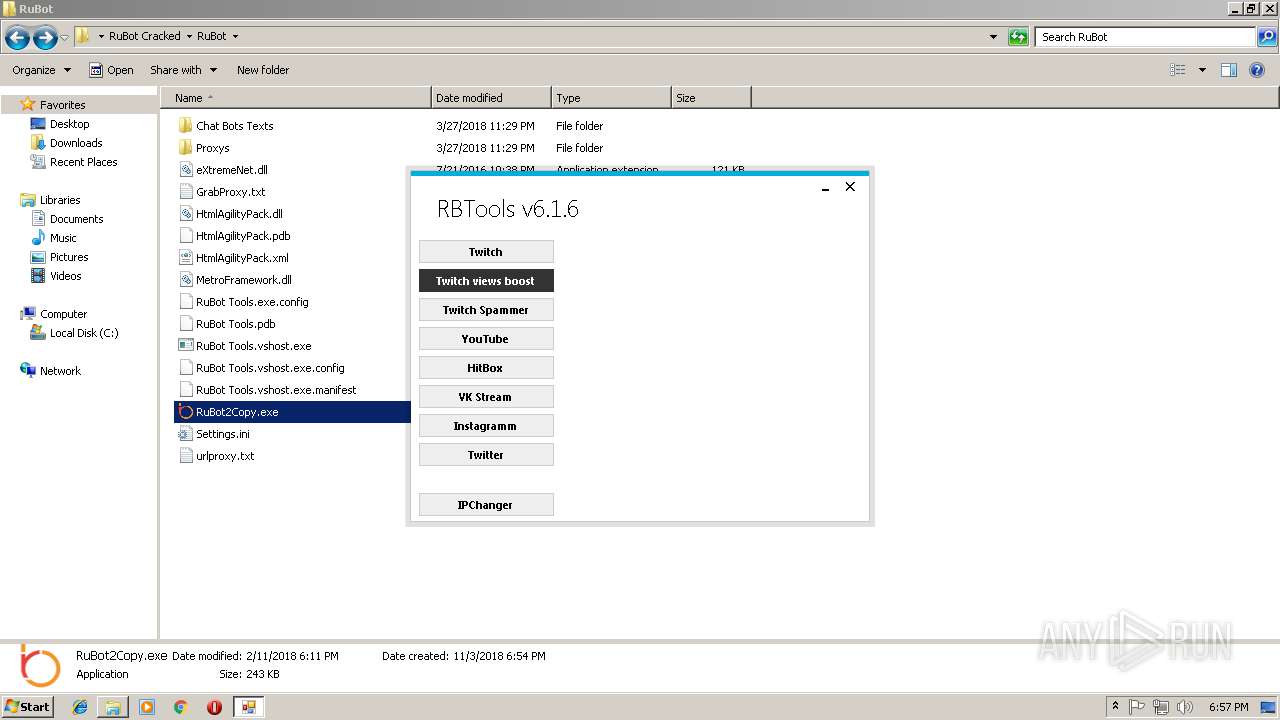1280x720 pixels.
Task: Open Desktop in navigation pane
Action: (x=69, y=124)
